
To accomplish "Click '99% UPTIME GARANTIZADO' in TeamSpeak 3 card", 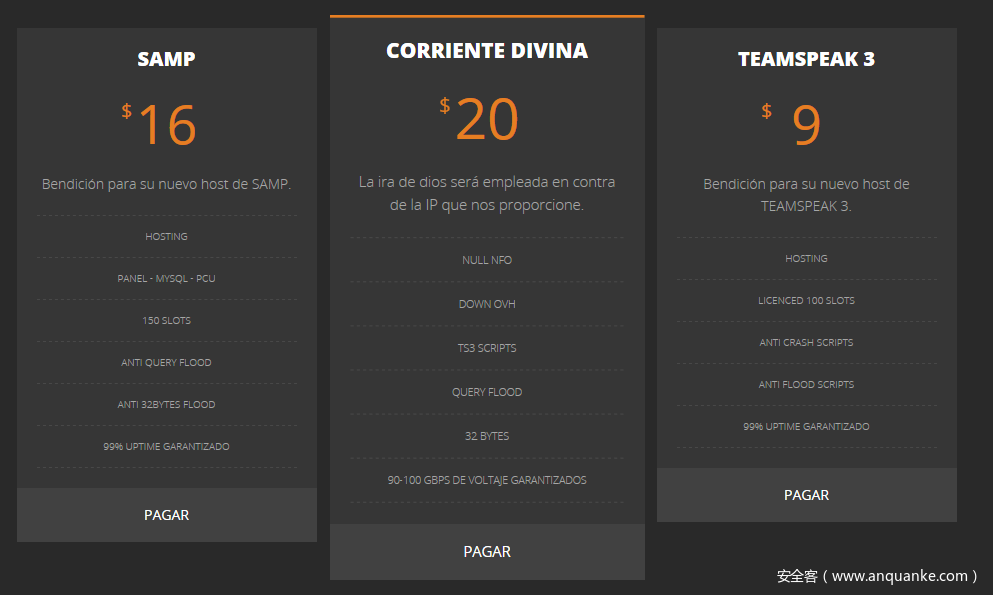I will pyautogui.click(x=806, y=427).
